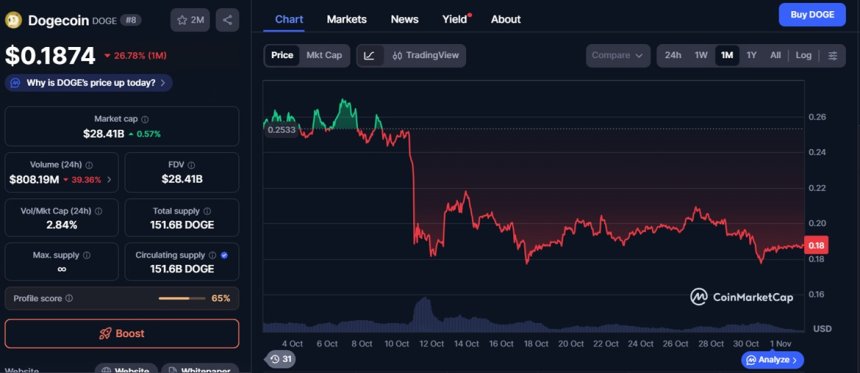Toggle chart to Mkt Cap view
The height and width of the screenshot is (373, 860).
tap(324, 55)
